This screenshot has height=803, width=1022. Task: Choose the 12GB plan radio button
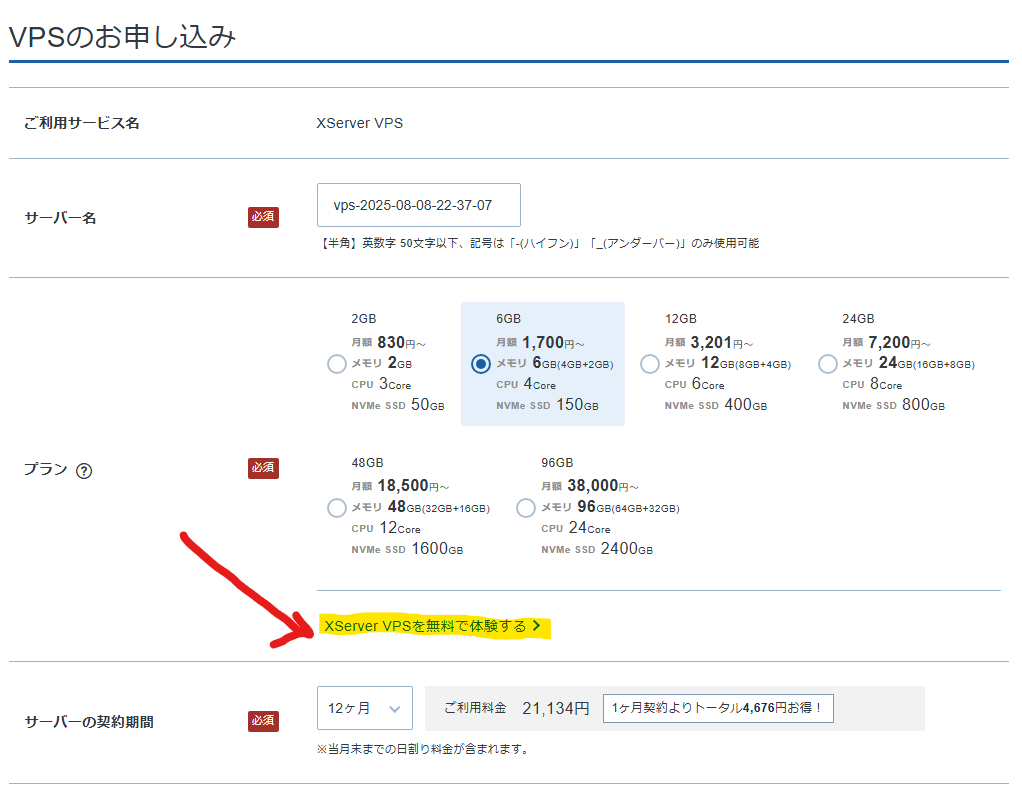(650, 364)
